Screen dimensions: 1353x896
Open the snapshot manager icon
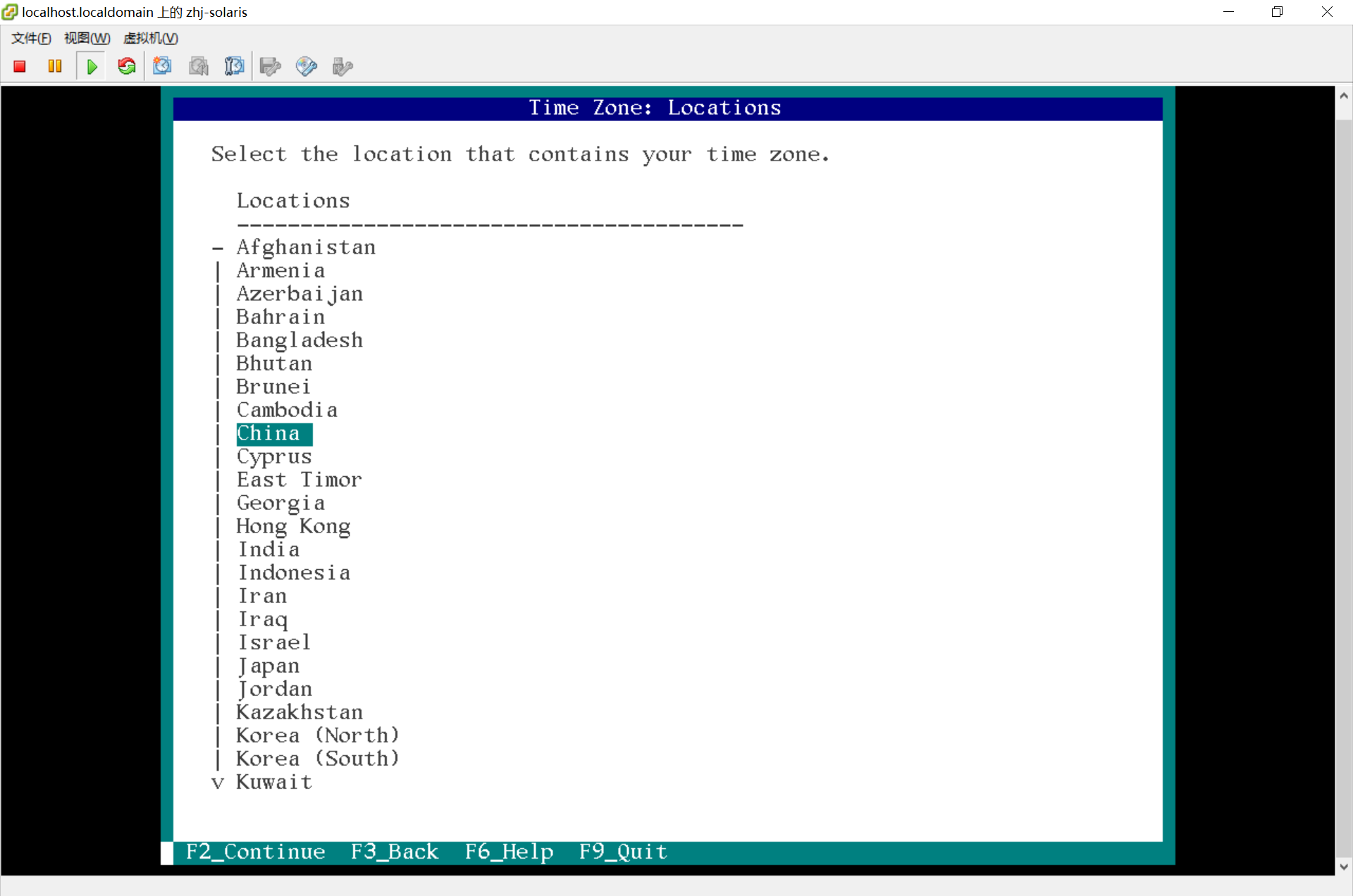234,66
